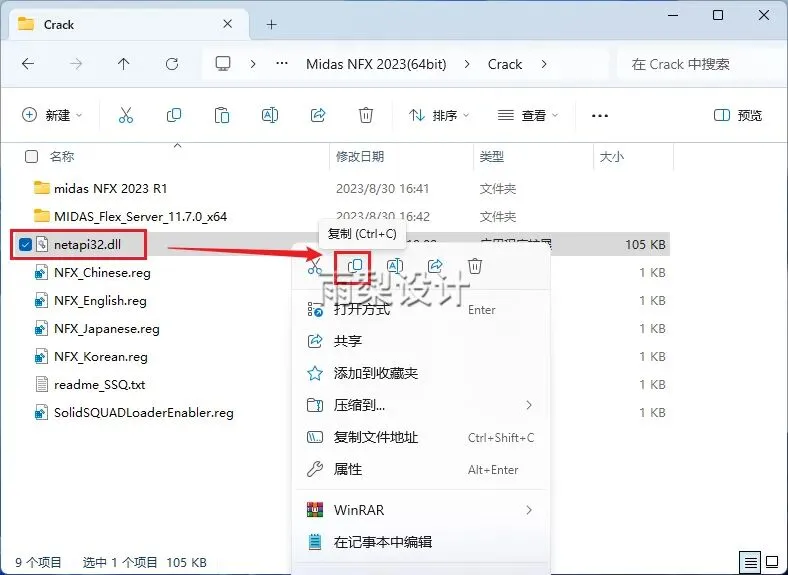788x575 pixels.
Task: Click the Crack breadcrumb segment
Action: click(x=505, y=64)
